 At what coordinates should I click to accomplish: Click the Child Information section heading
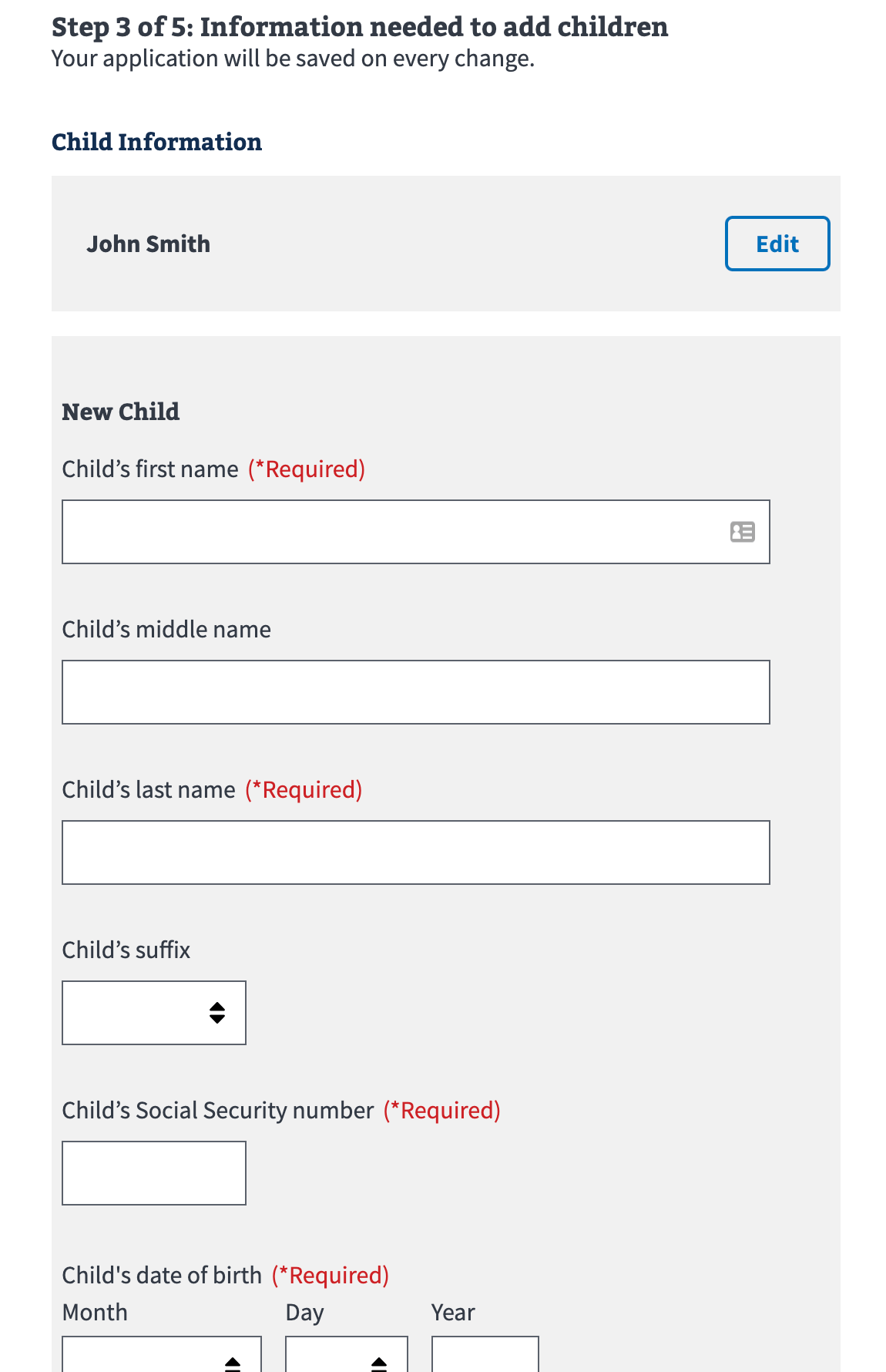point(156,142)
